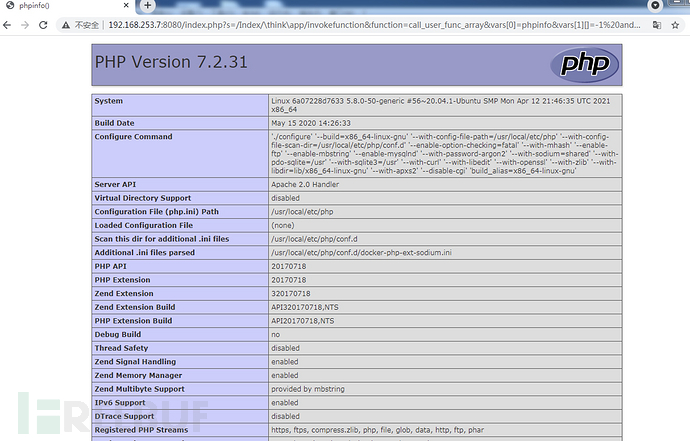Click the PHP Version 7.2.31 heading
Image resolution: width=690 pixels, height=441 pixels.
(x=171, y=62)
